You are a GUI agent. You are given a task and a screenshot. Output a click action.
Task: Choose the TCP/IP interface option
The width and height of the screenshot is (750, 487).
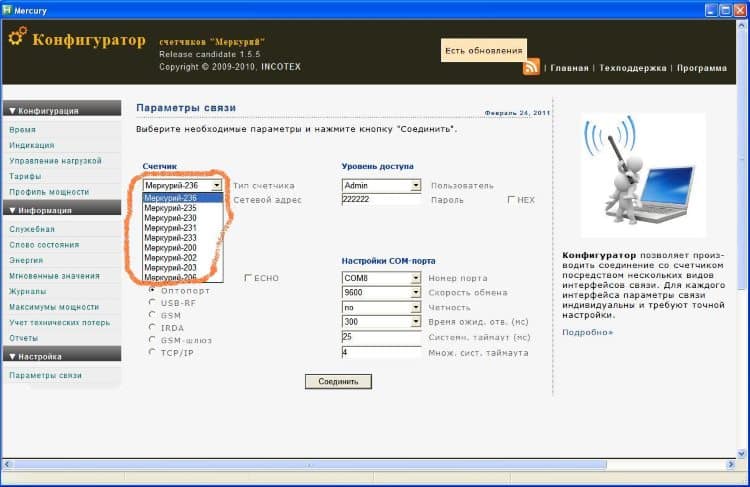(152, 353)
